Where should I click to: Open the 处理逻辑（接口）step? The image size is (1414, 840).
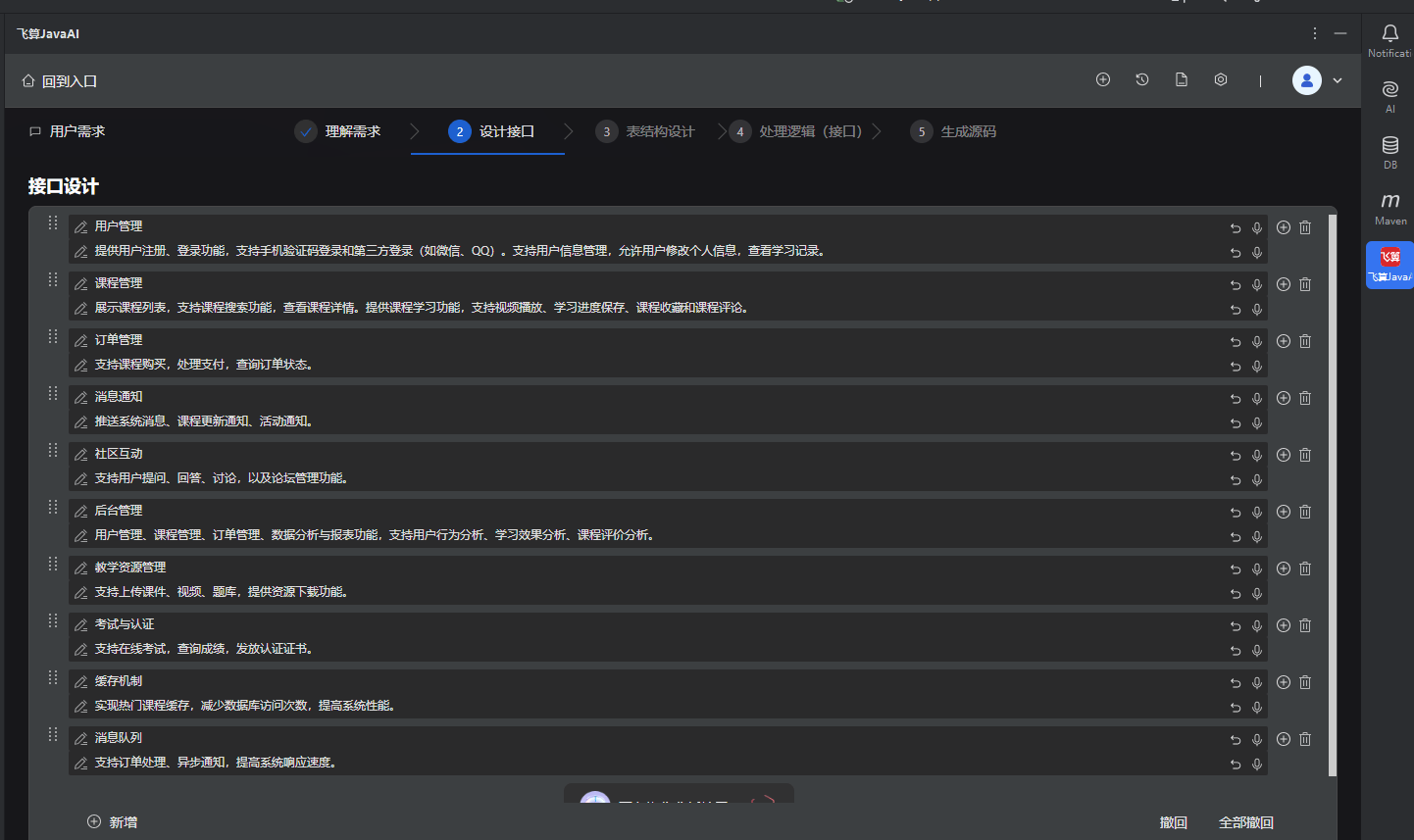click(796, 131)
